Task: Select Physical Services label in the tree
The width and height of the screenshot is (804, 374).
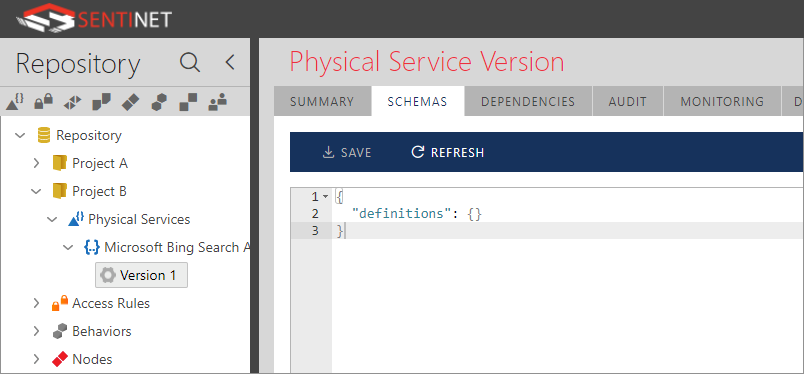Action: point(139,220)
